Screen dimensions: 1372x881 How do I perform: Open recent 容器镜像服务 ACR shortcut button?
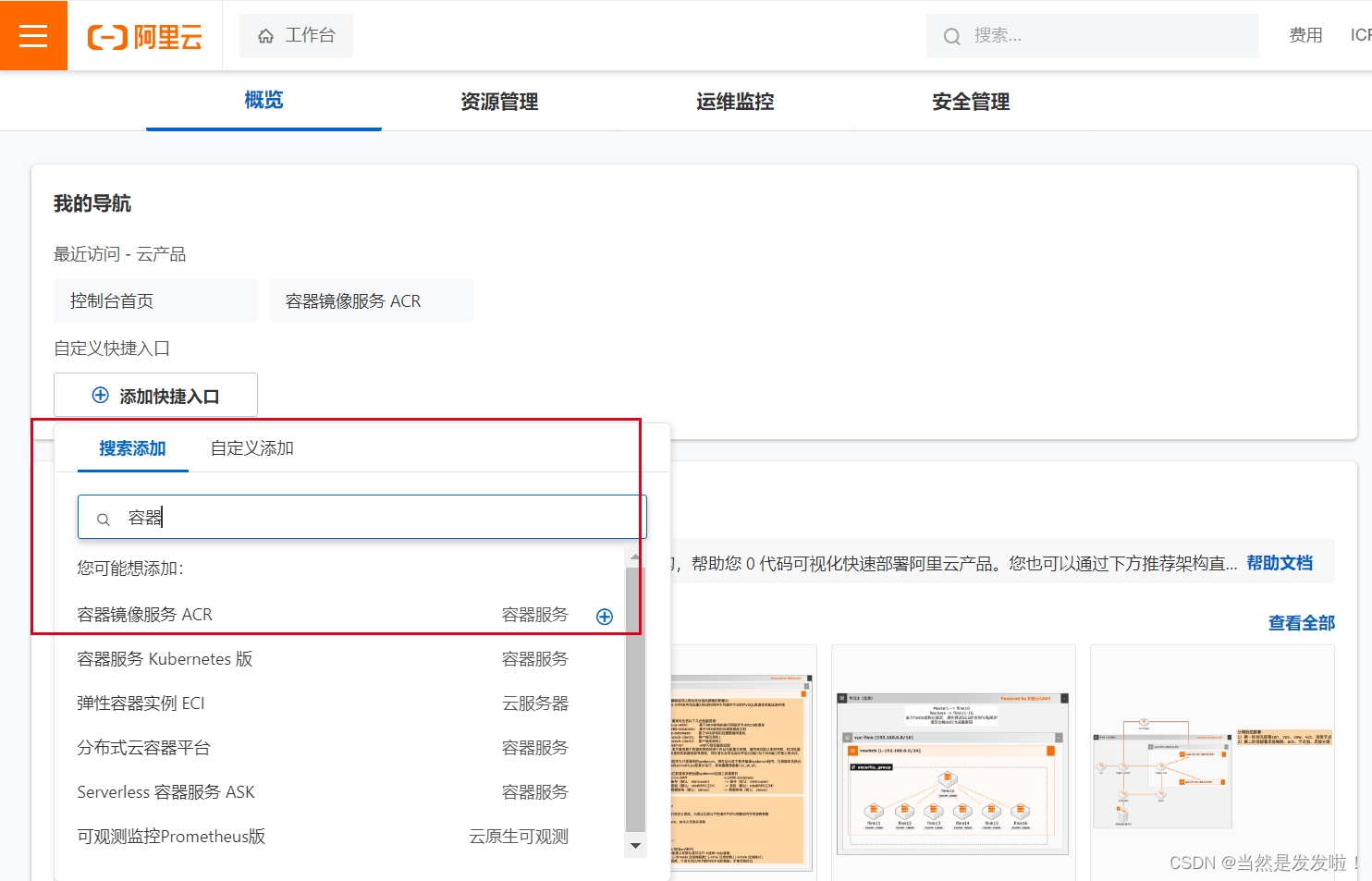(371, 300)
